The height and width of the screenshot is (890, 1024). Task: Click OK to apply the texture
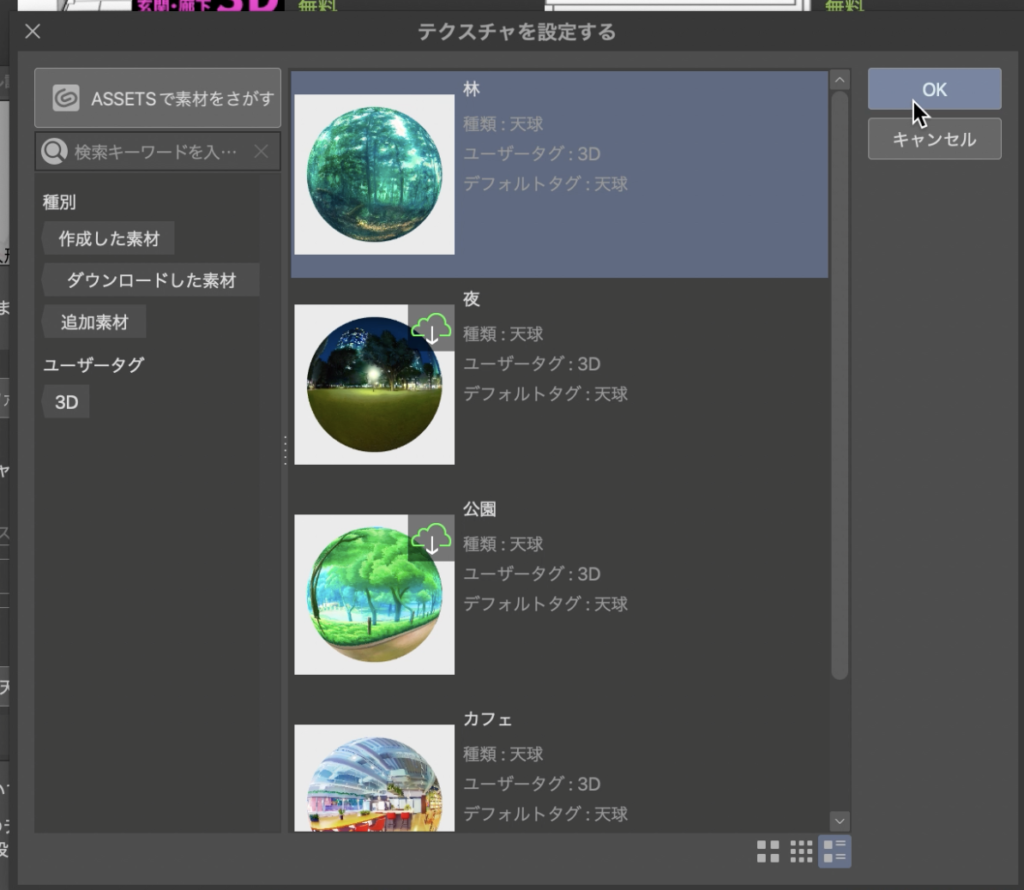[x=934, y=90]
